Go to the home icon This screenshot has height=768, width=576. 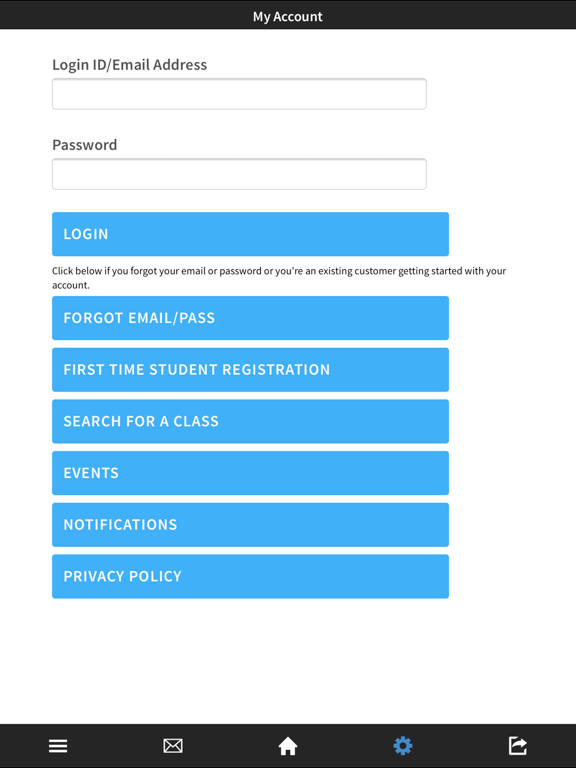(288, 746)
